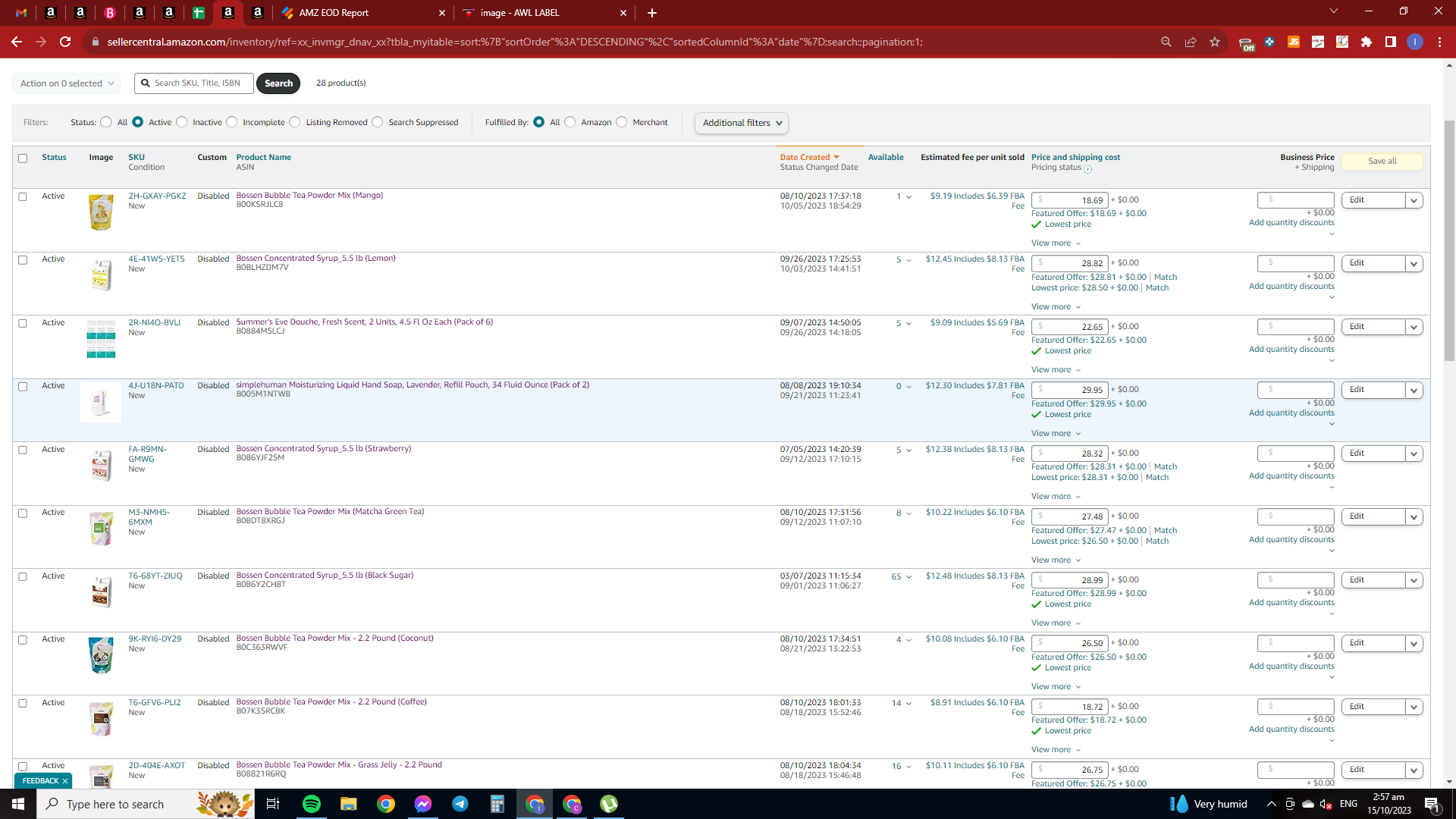The width and height of the screenshot is (1456, 819).
Task: Click the Business Price field for Lemon syrup
Action: click(1295, 263)
